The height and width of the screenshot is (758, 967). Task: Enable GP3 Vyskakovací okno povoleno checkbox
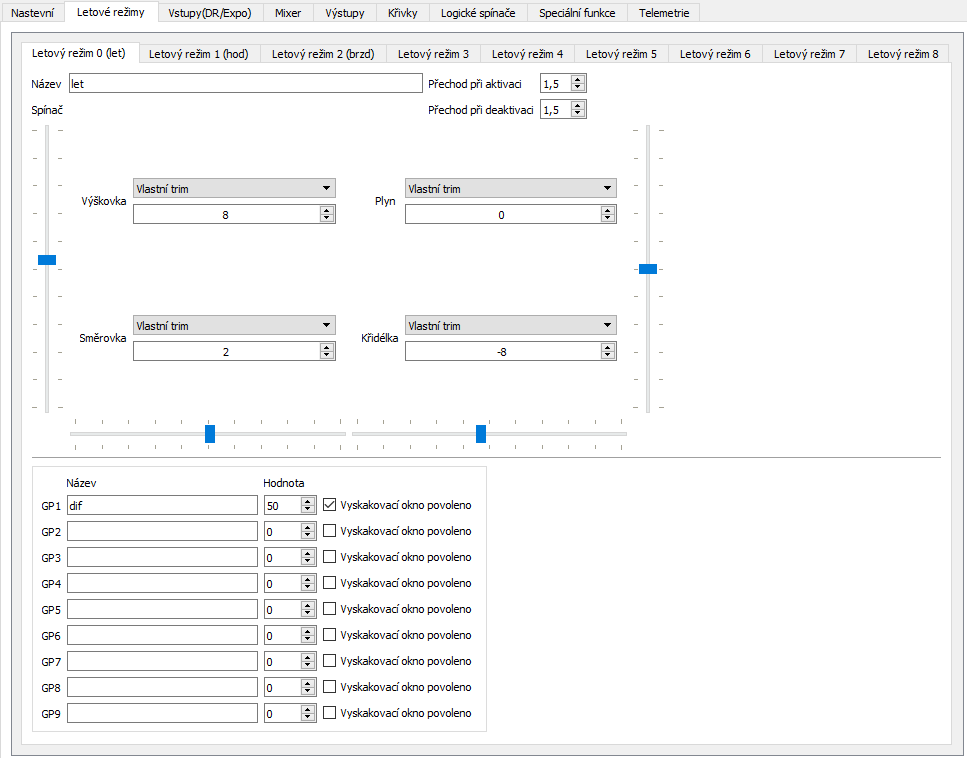(x=330, y=557)
